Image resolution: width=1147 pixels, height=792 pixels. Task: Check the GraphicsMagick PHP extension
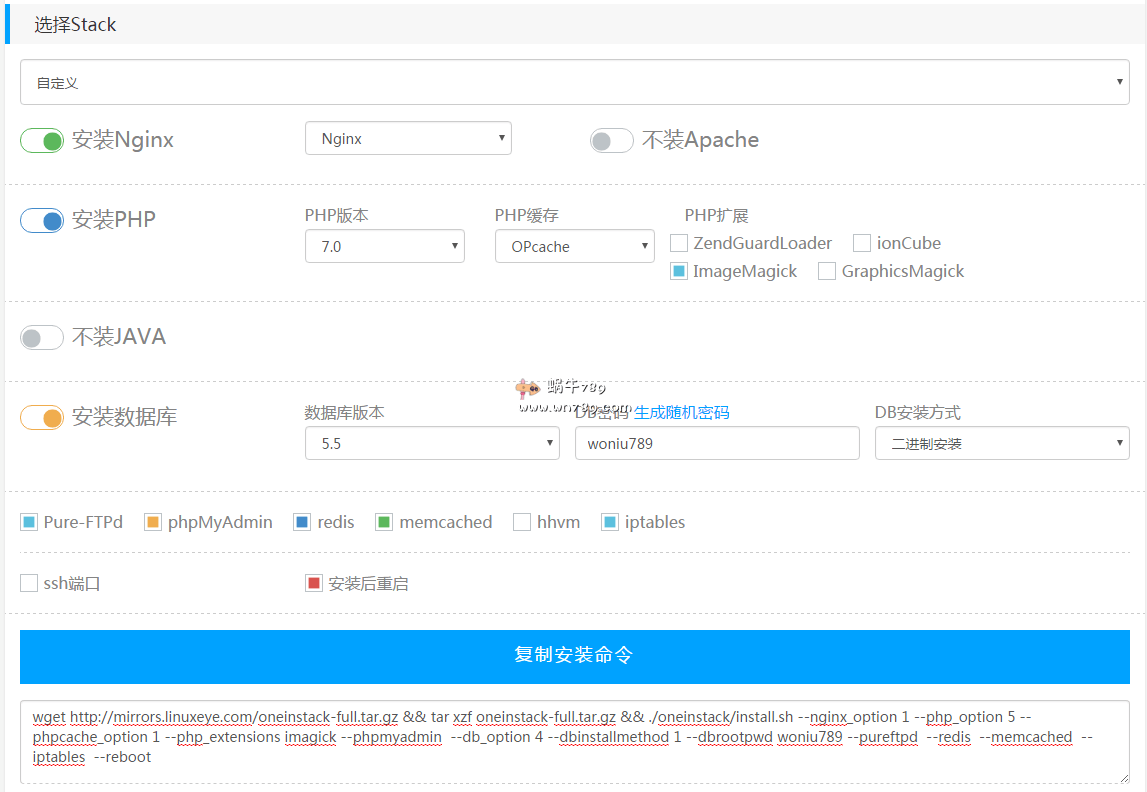[827, 271]
